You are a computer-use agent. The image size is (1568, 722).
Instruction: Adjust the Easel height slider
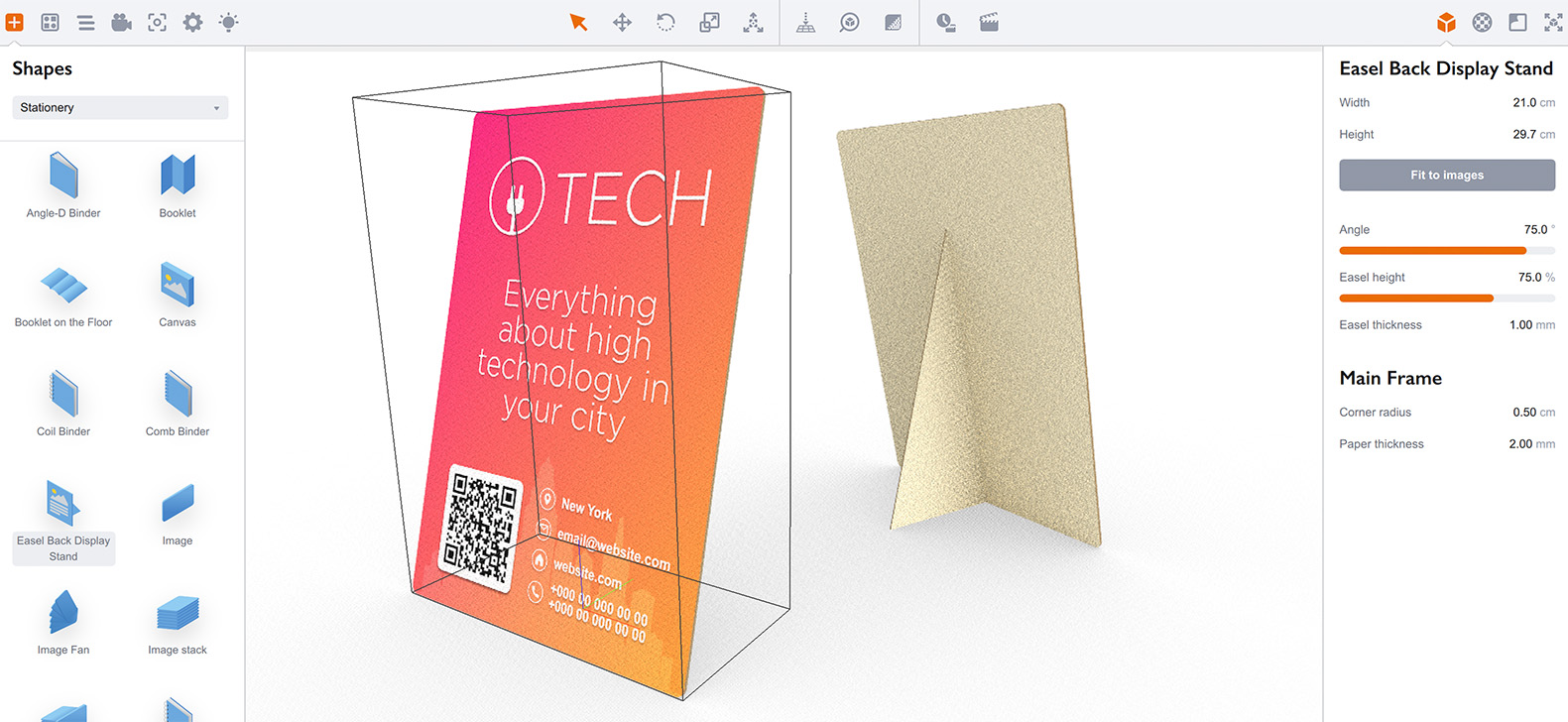click(1447, 299)
